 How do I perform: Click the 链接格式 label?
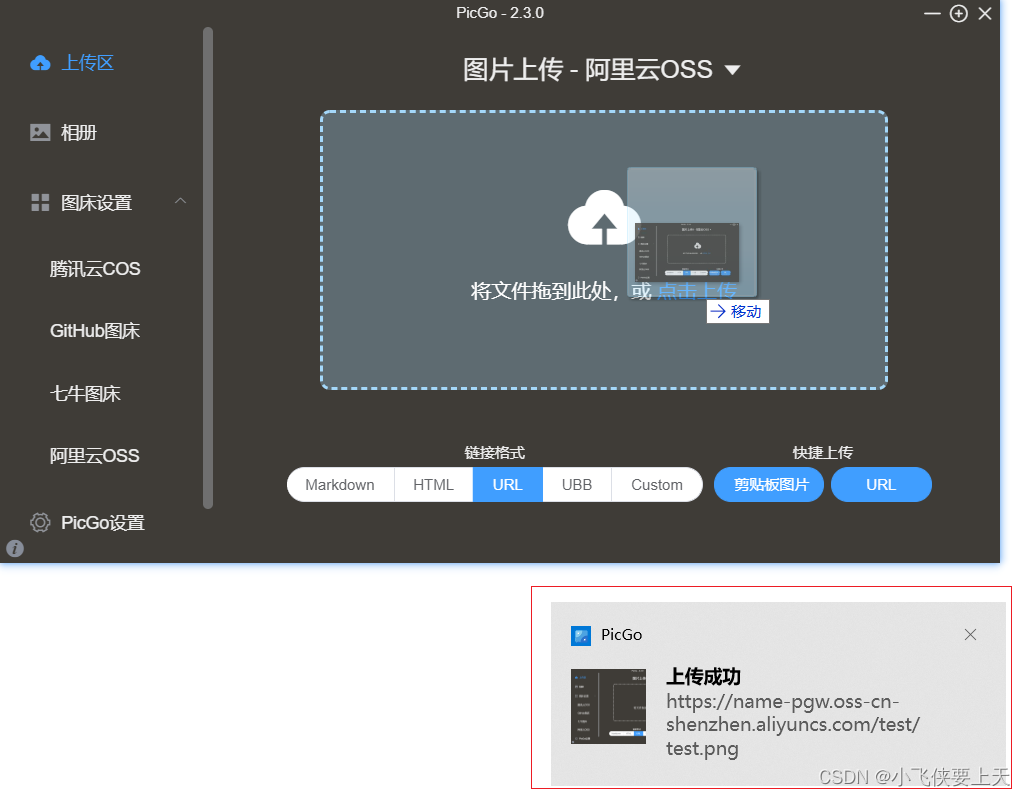pyautogui.click(x=495, y=453)
